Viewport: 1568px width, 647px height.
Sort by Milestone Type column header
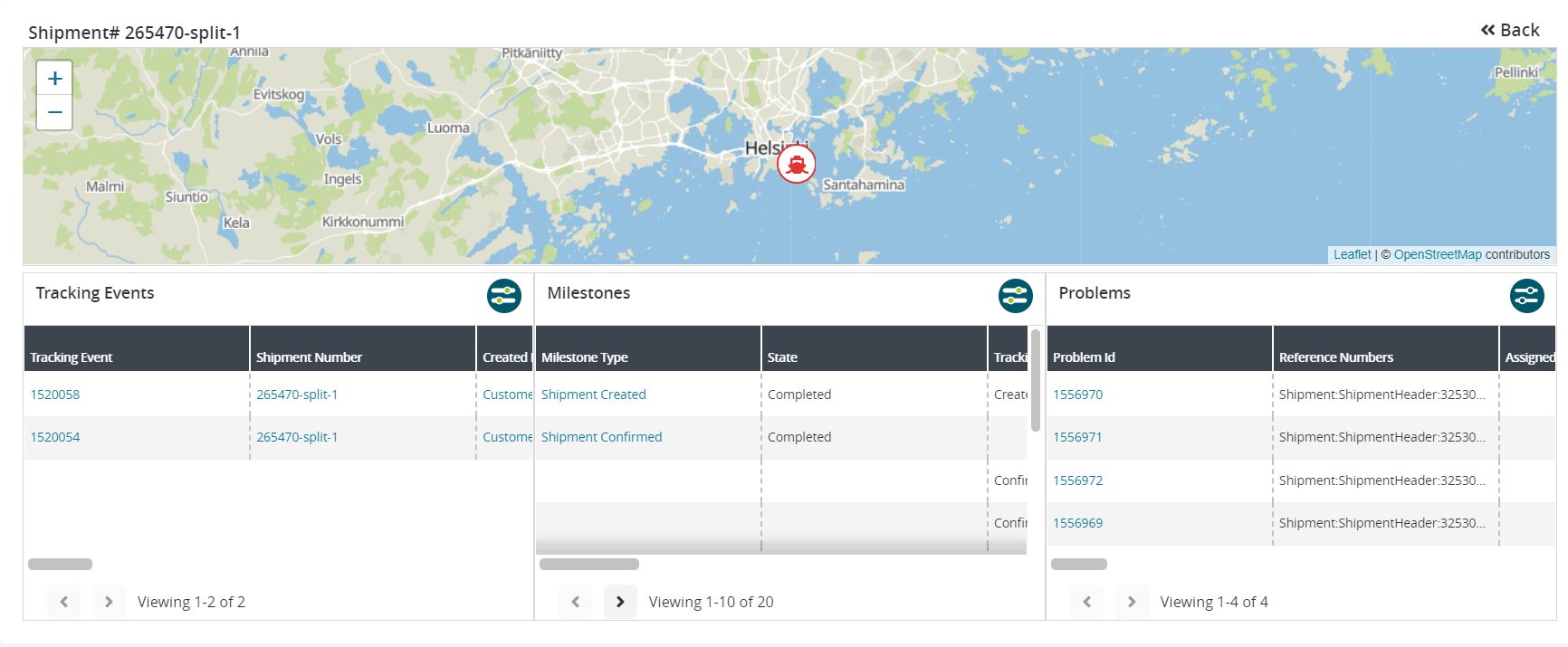pos(585,357)
